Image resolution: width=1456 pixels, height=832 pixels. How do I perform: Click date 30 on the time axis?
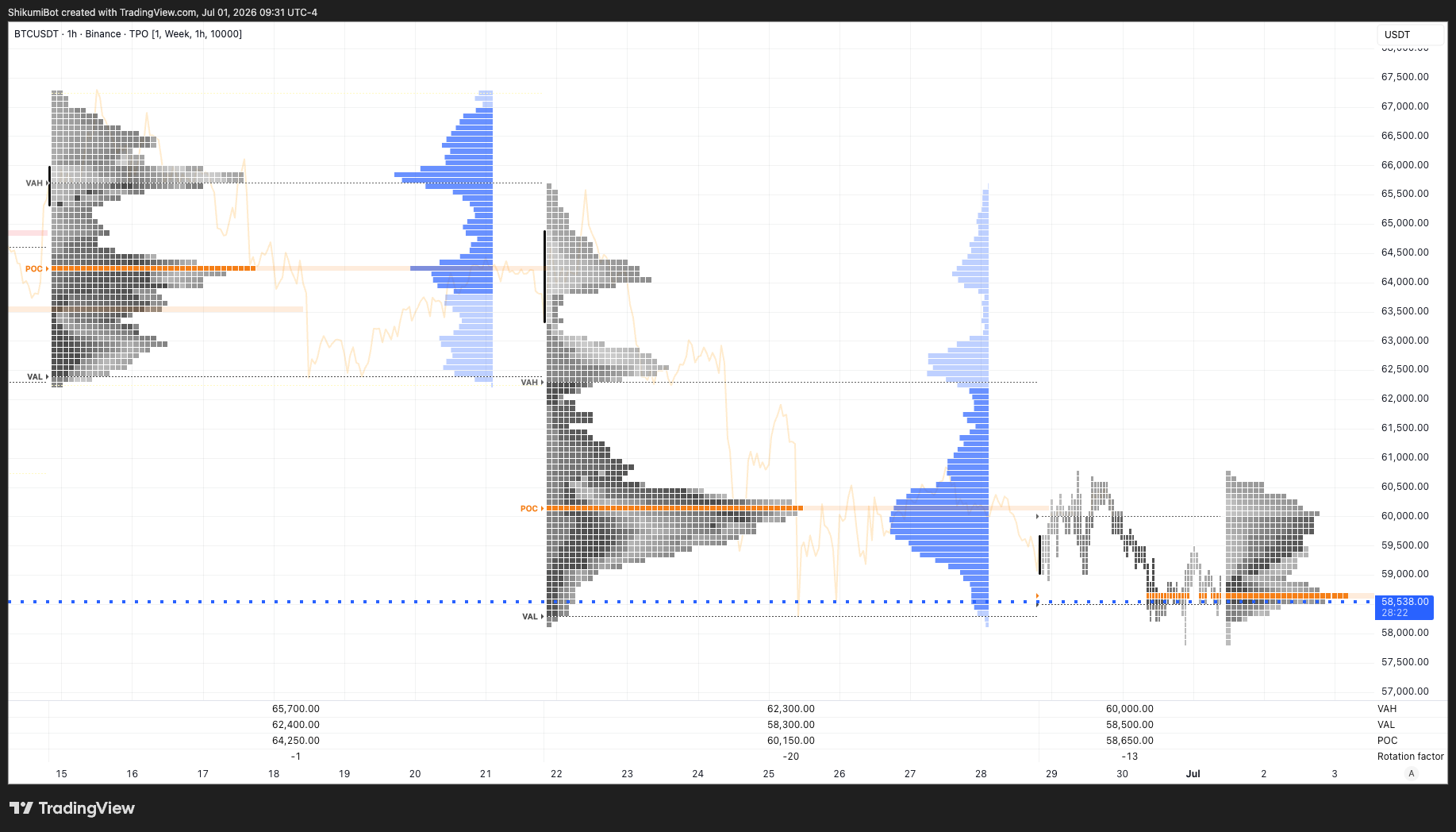[1122, 773]
